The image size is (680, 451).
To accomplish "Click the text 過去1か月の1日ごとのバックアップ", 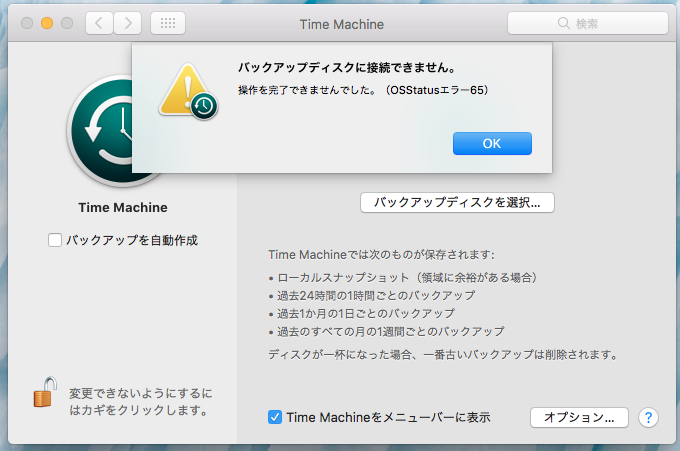I will (366, 314).
